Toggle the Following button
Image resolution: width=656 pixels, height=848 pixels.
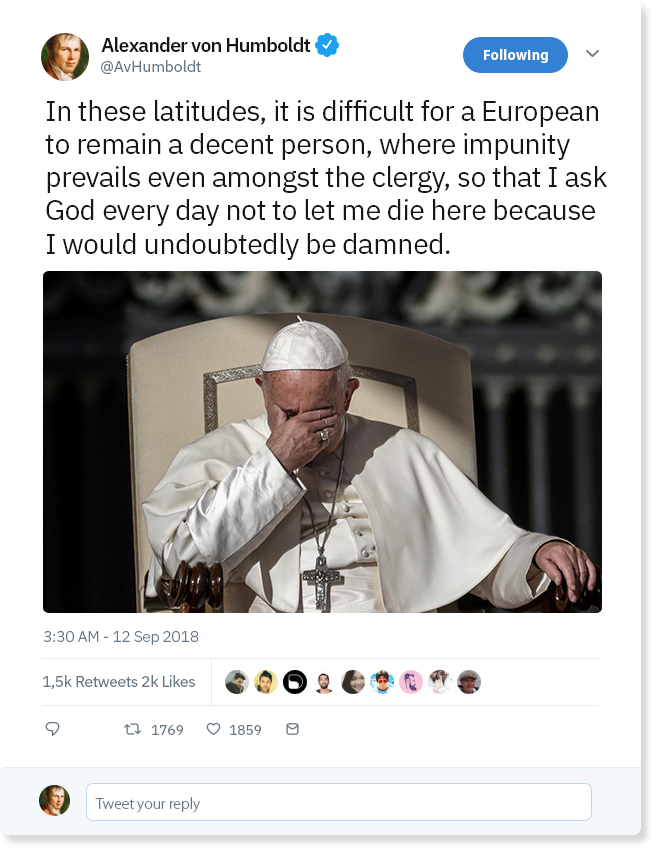[515, 55]
